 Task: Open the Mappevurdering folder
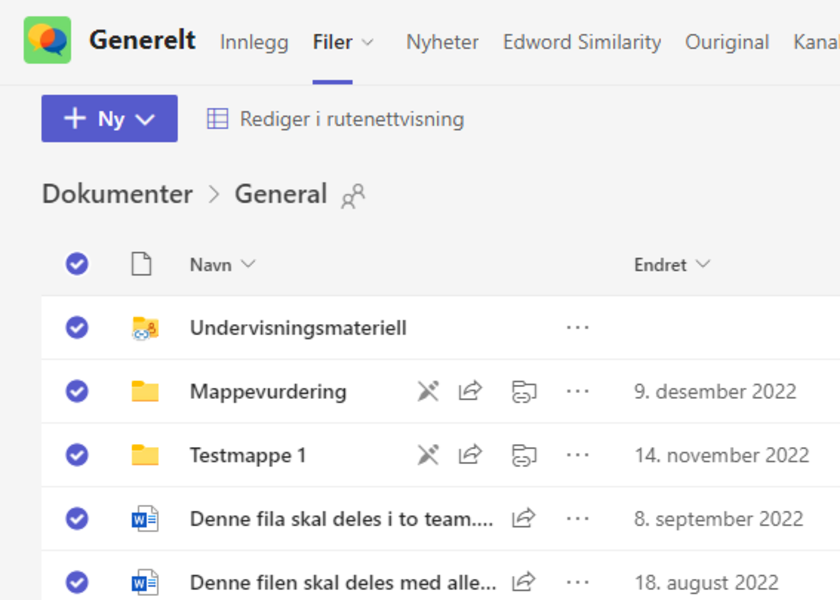click(x=268, y=392)
